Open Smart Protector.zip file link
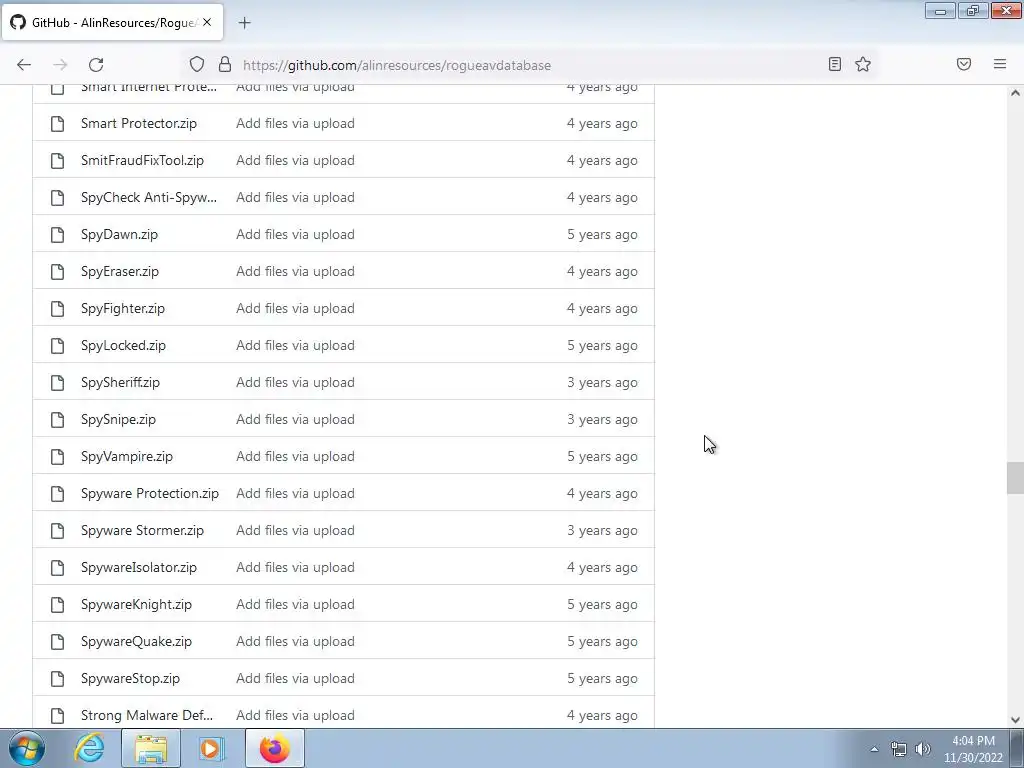Screen dimensions: 1024x768 point(138,123)
